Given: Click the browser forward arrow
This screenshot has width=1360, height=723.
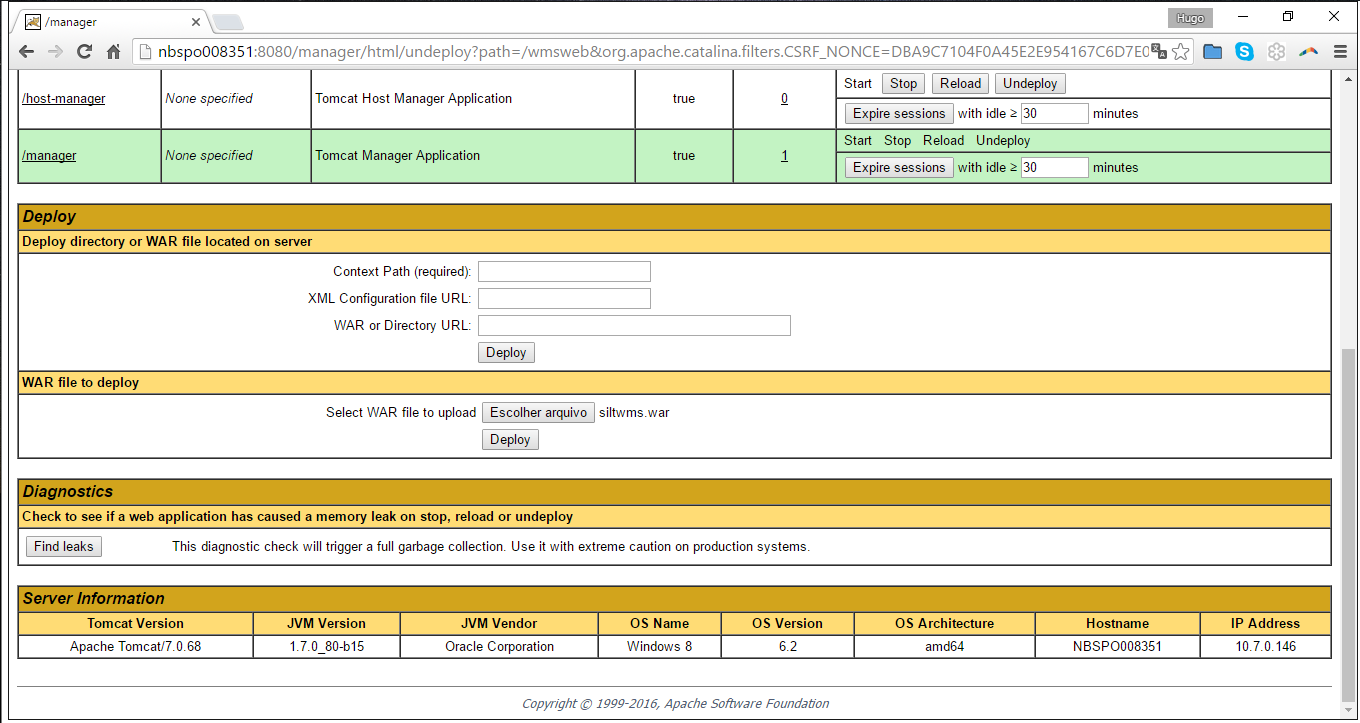Looking at the screenshot, I should [55, 52].
